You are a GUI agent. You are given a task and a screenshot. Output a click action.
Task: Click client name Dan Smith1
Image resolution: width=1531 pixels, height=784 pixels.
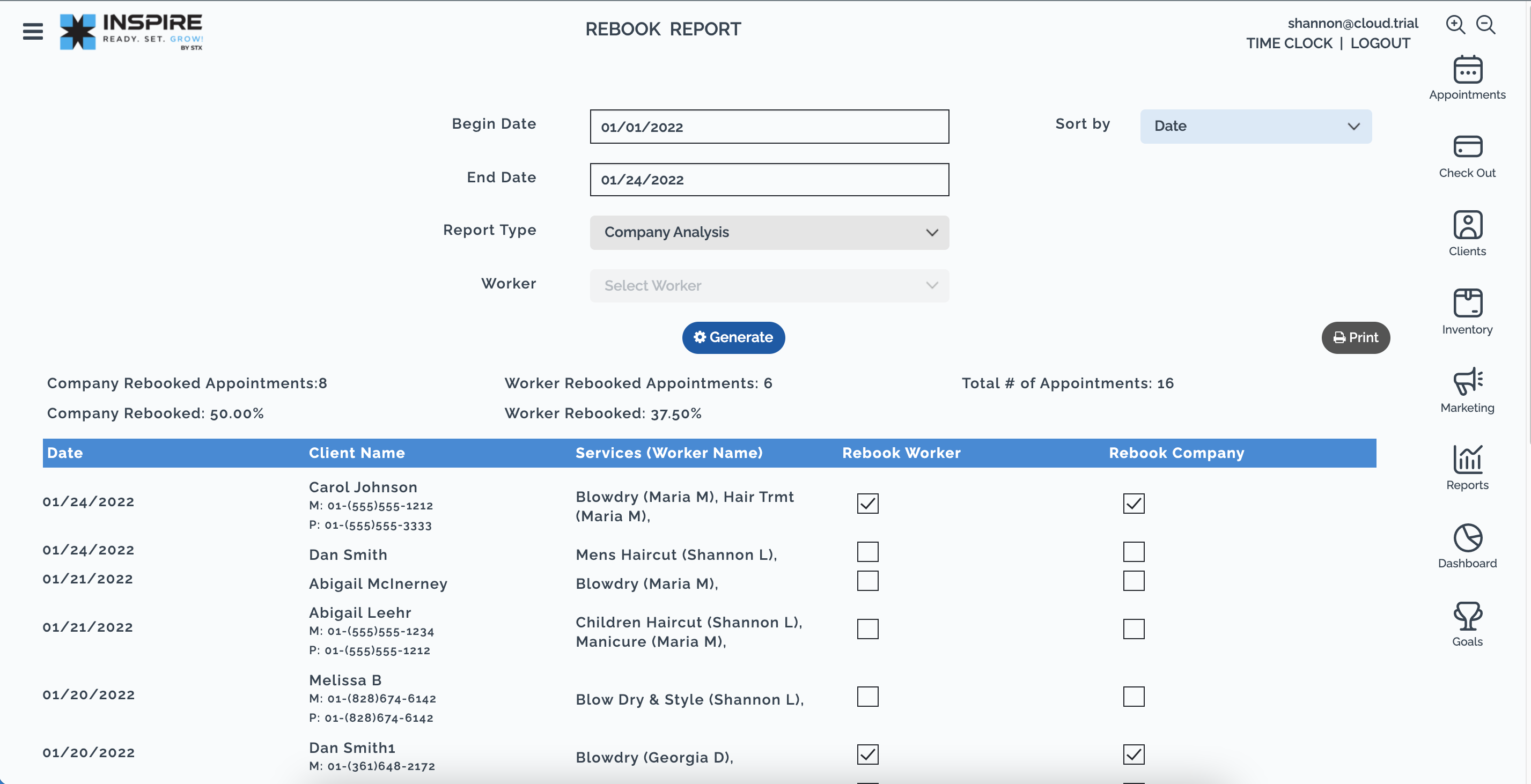pyautogui.click(x=352, y=748)
